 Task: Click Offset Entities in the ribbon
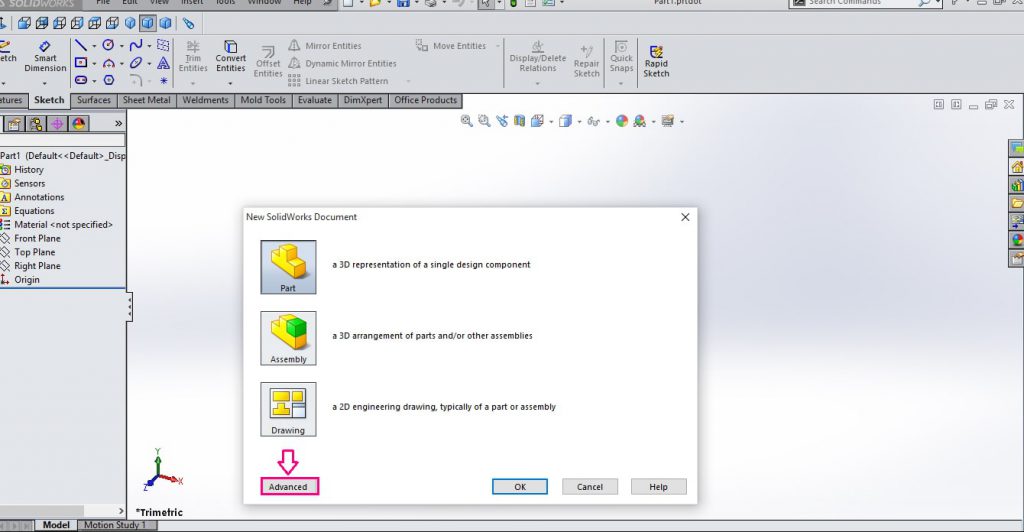(268, 63)
